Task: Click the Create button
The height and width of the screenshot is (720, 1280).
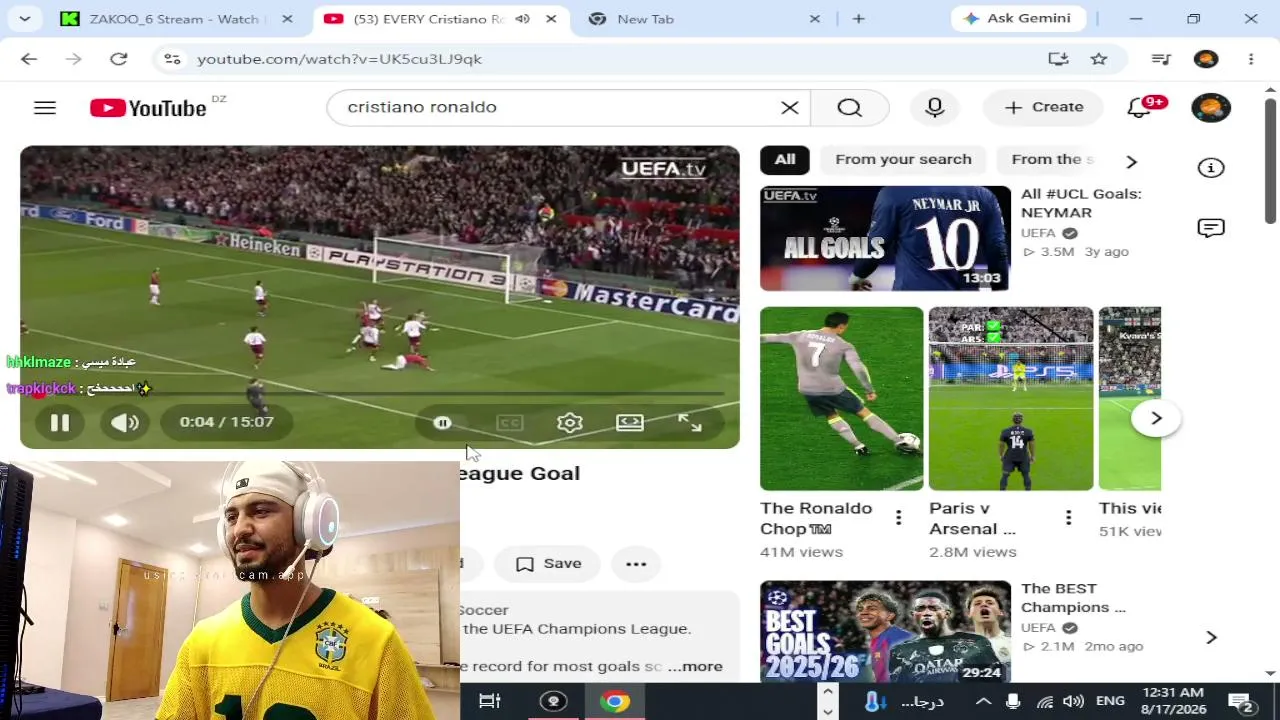Action: click(x=1043, y=107)
